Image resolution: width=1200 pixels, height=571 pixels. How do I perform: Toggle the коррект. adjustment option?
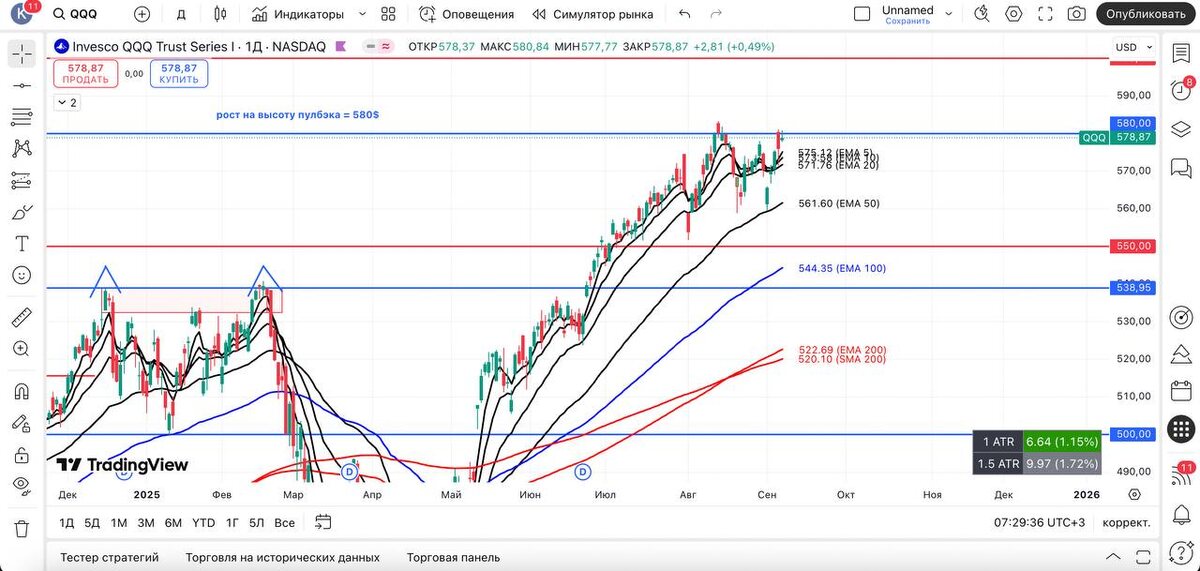[x=1126, y=522]
